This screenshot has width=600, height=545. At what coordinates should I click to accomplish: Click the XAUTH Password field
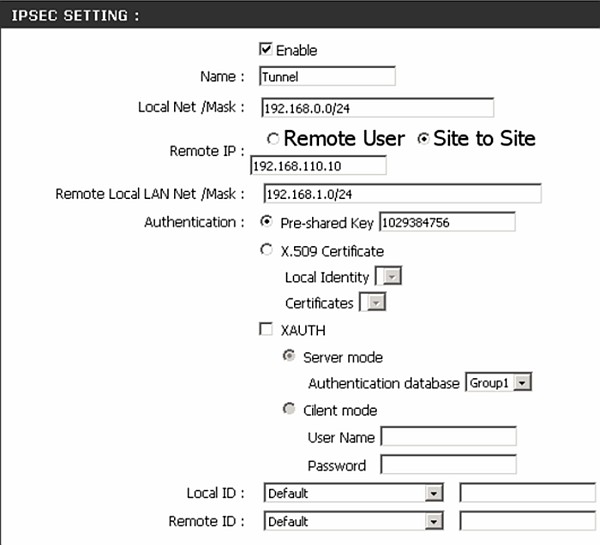pyautogui.click(x=448, y=465)
